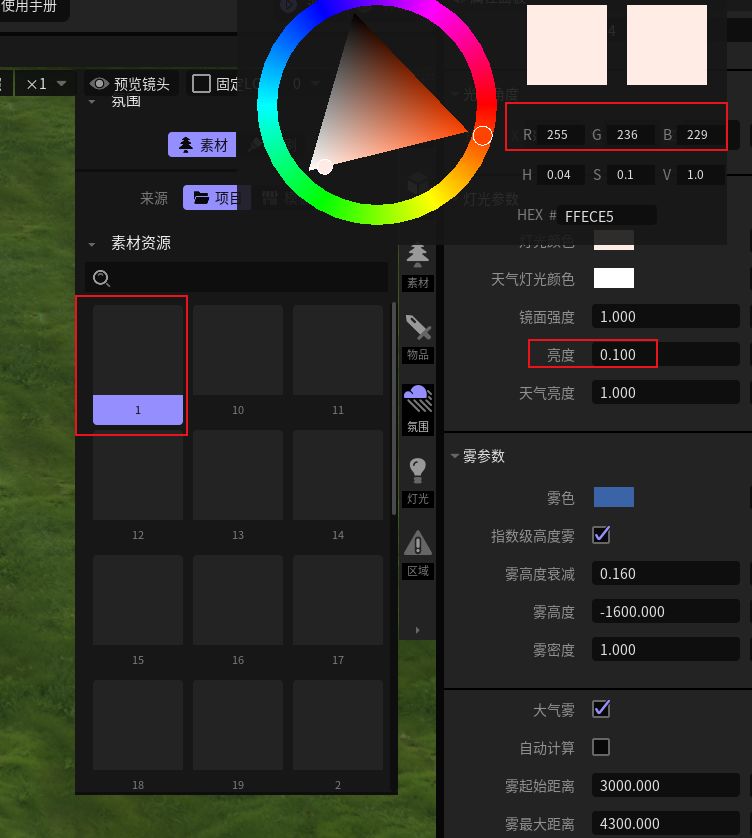
Task: Enable the 自动计算 checkbox
Action: [x=601, y=747]
